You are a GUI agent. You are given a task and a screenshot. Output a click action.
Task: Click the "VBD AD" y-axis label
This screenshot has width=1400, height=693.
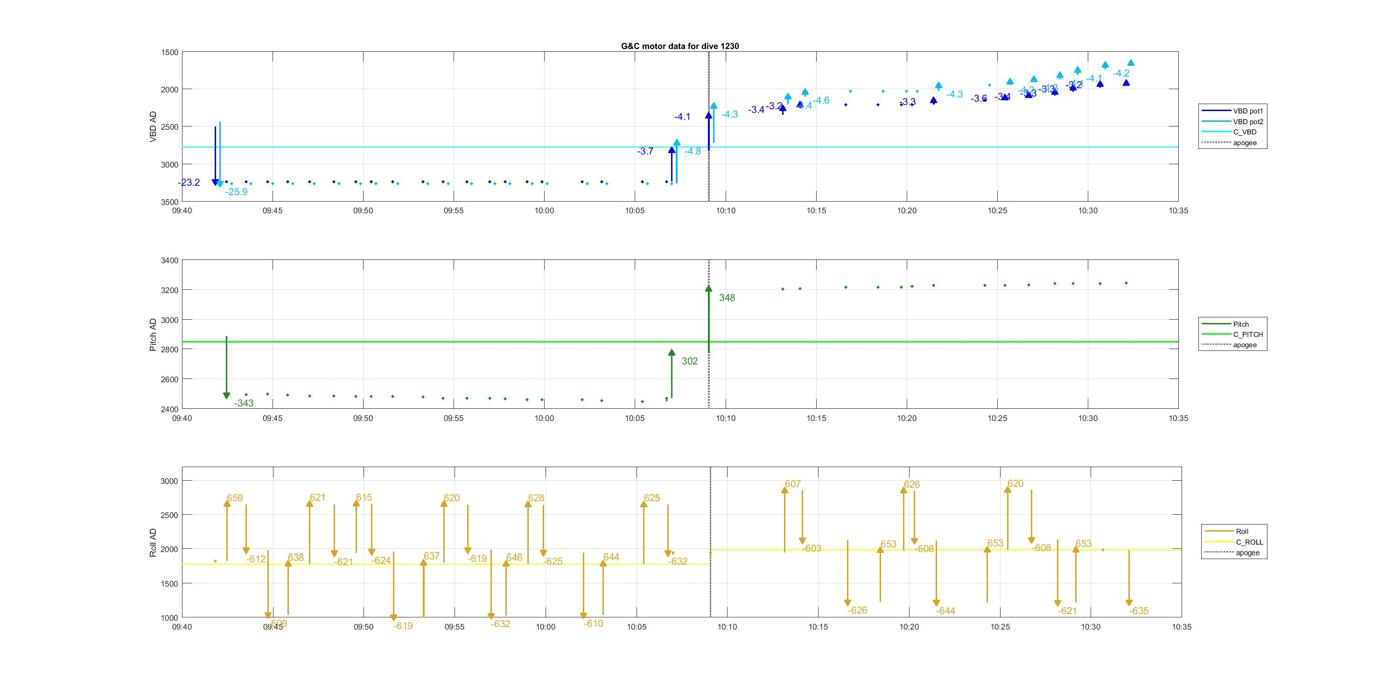pos(153,127)
